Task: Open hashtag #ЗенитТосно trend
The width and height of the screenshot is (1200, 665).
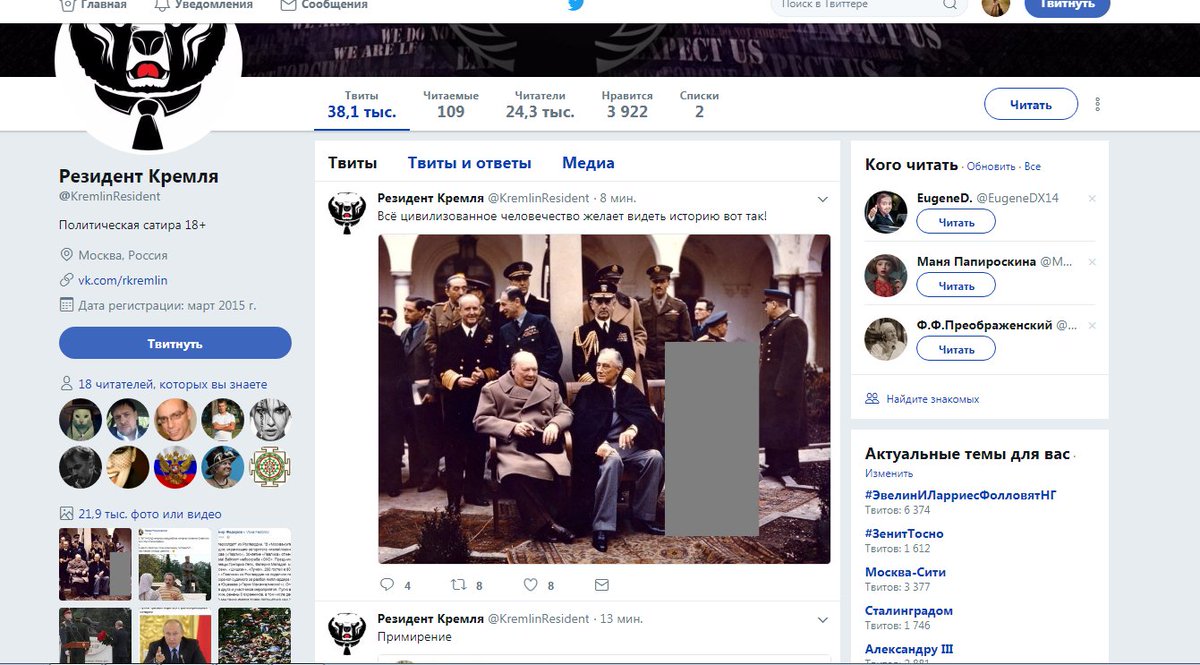Action: pos(904,534)
